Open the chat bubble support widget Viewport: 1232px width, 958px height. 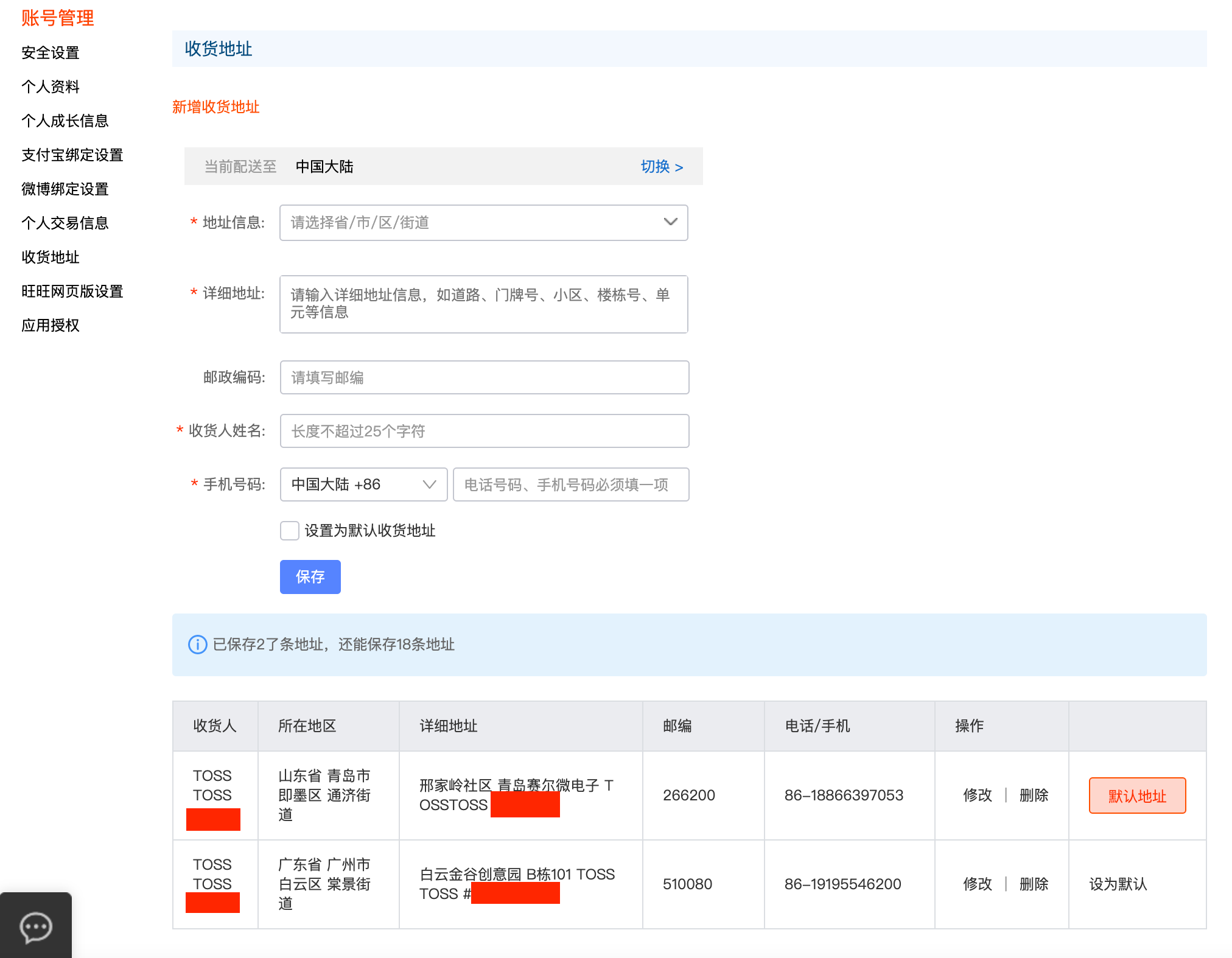coord(36,928)
